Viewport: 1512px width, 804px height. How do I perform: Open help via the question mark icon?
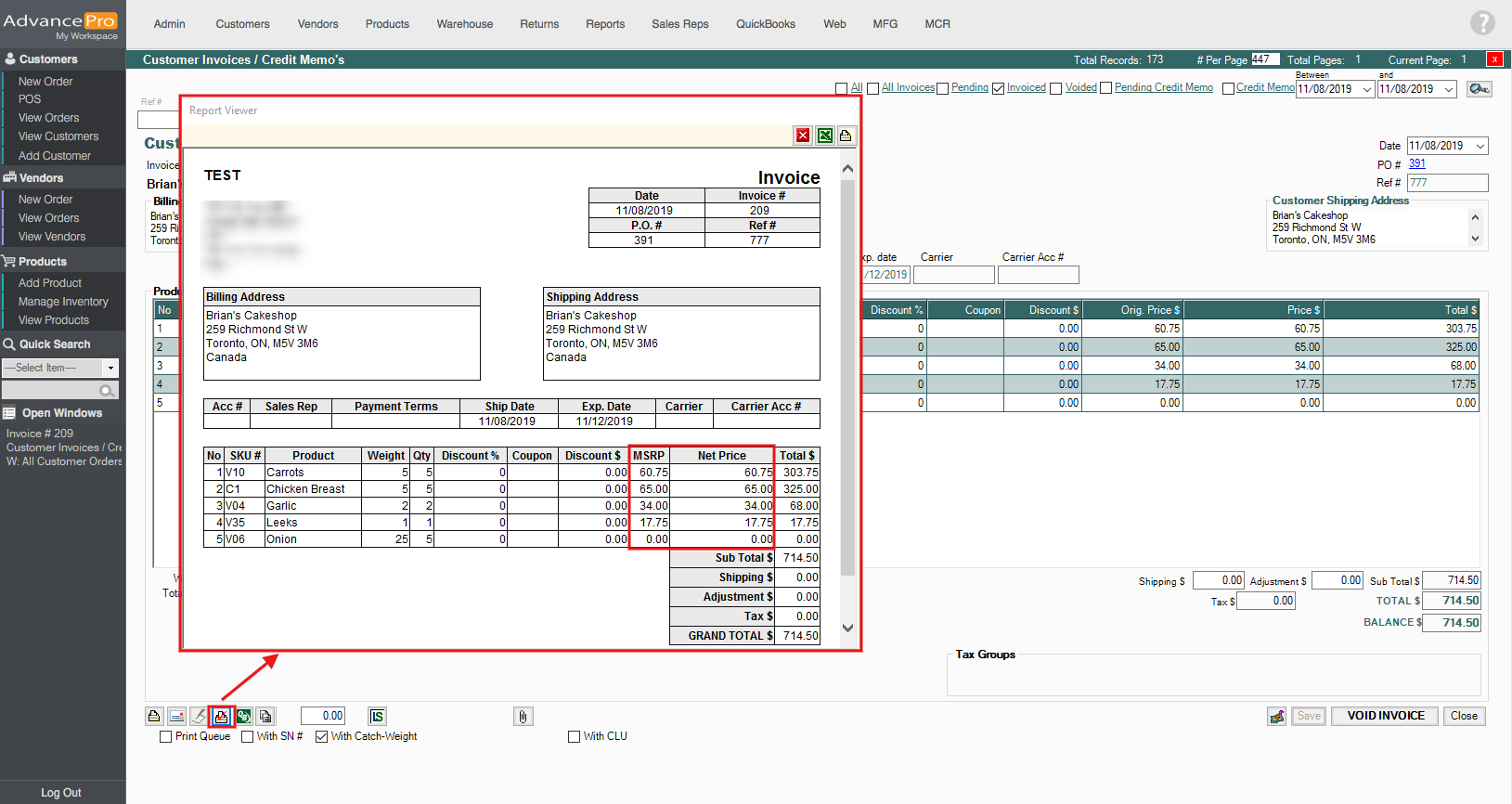coord(1482,23)
